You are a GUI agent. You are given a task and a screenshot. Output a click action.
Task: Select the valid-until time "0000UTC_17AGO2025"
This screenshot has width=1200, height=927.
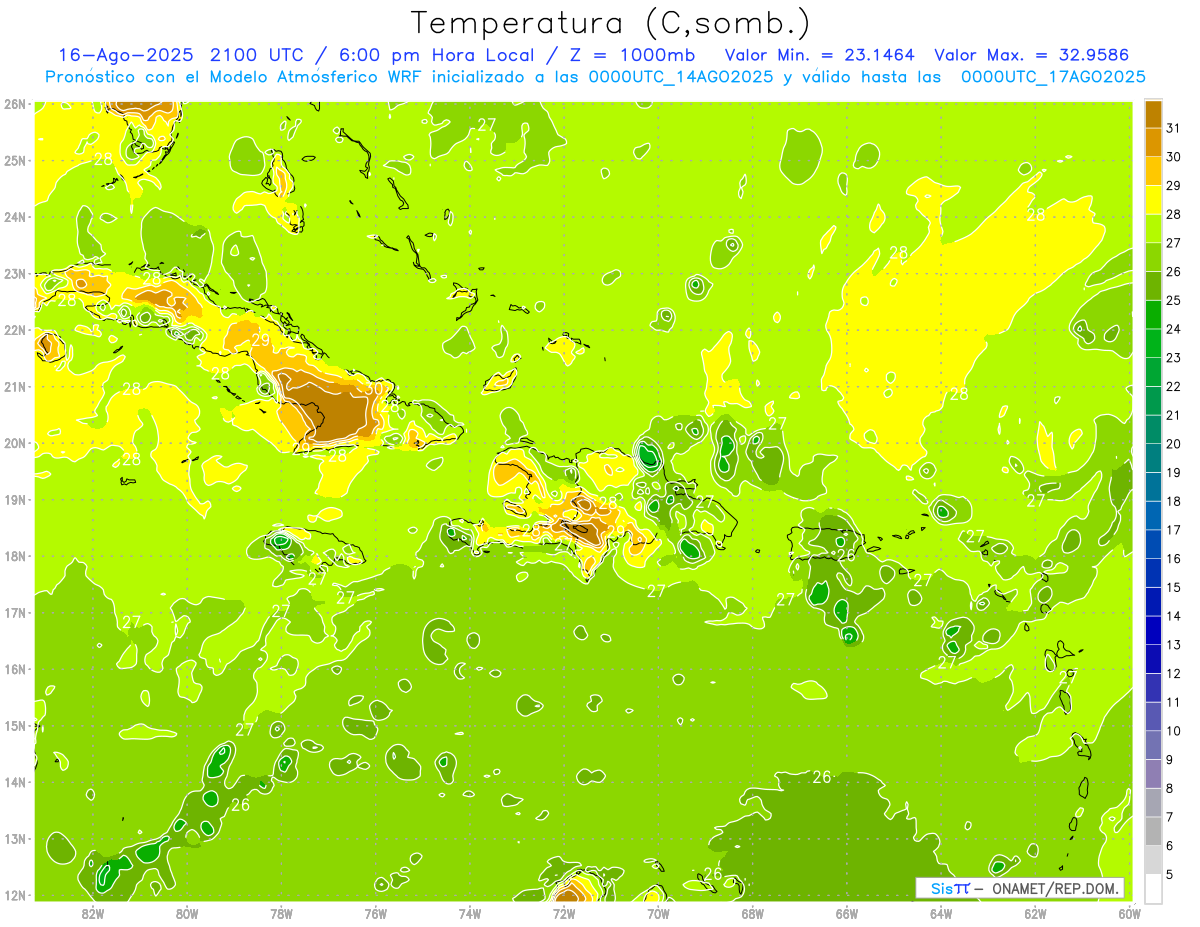(x=1053, y=77)
